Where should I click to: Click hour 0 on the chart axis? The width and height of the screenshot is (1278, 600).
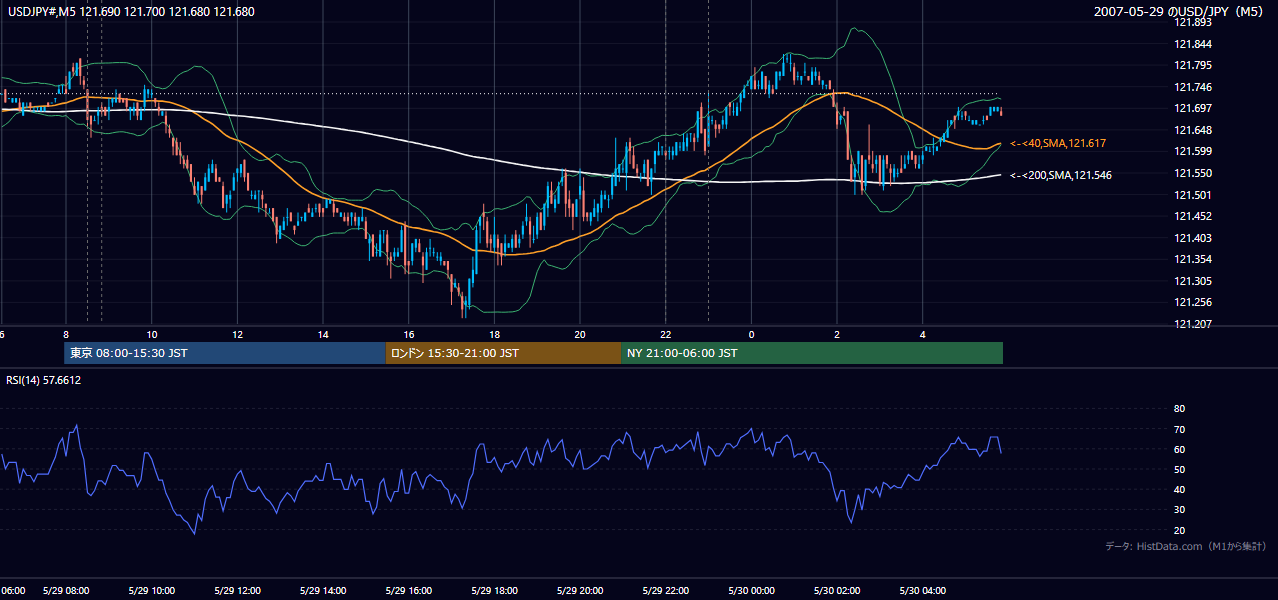tap(752, 333)
